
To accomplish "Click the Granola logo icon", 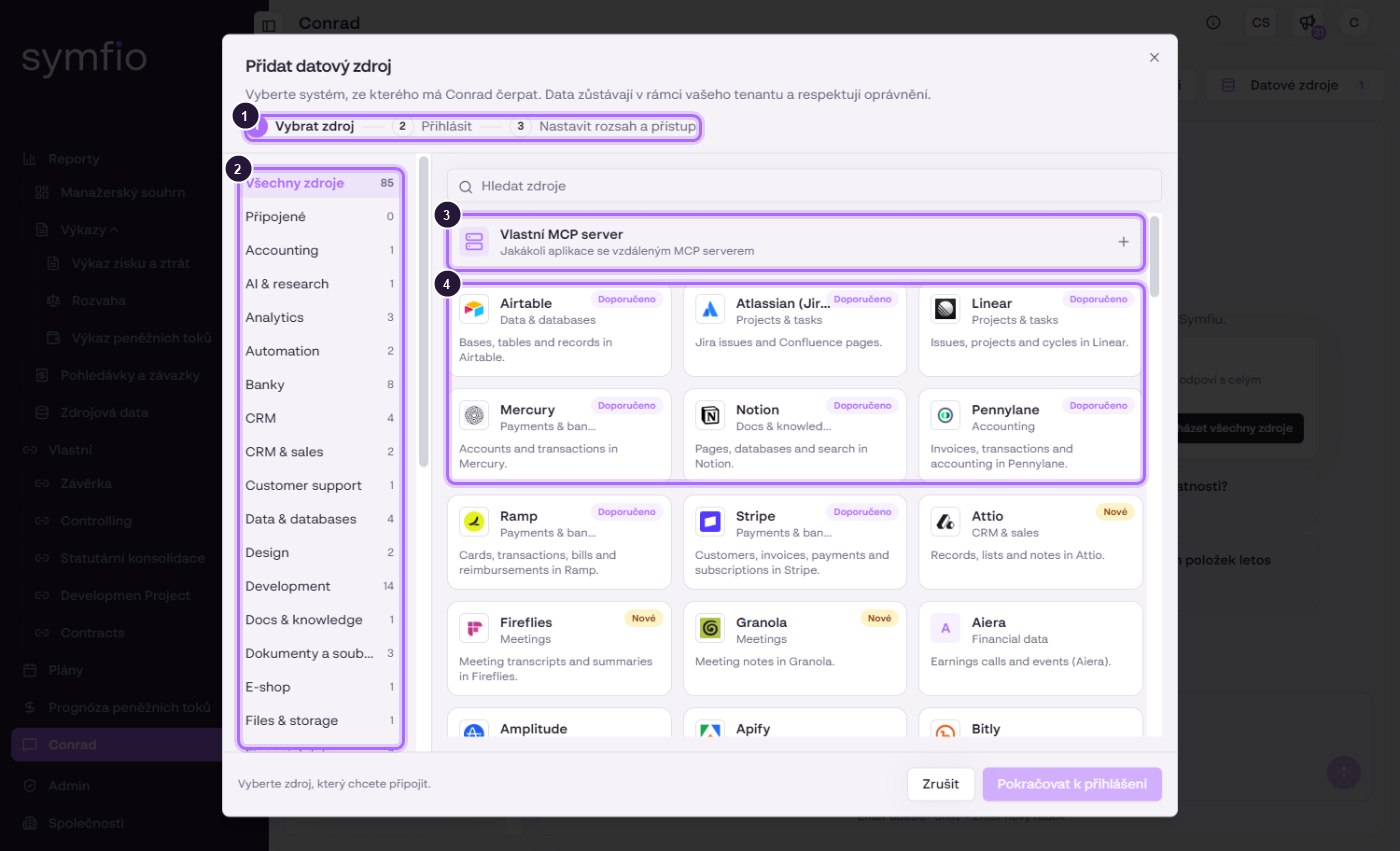I will (710, 629).
